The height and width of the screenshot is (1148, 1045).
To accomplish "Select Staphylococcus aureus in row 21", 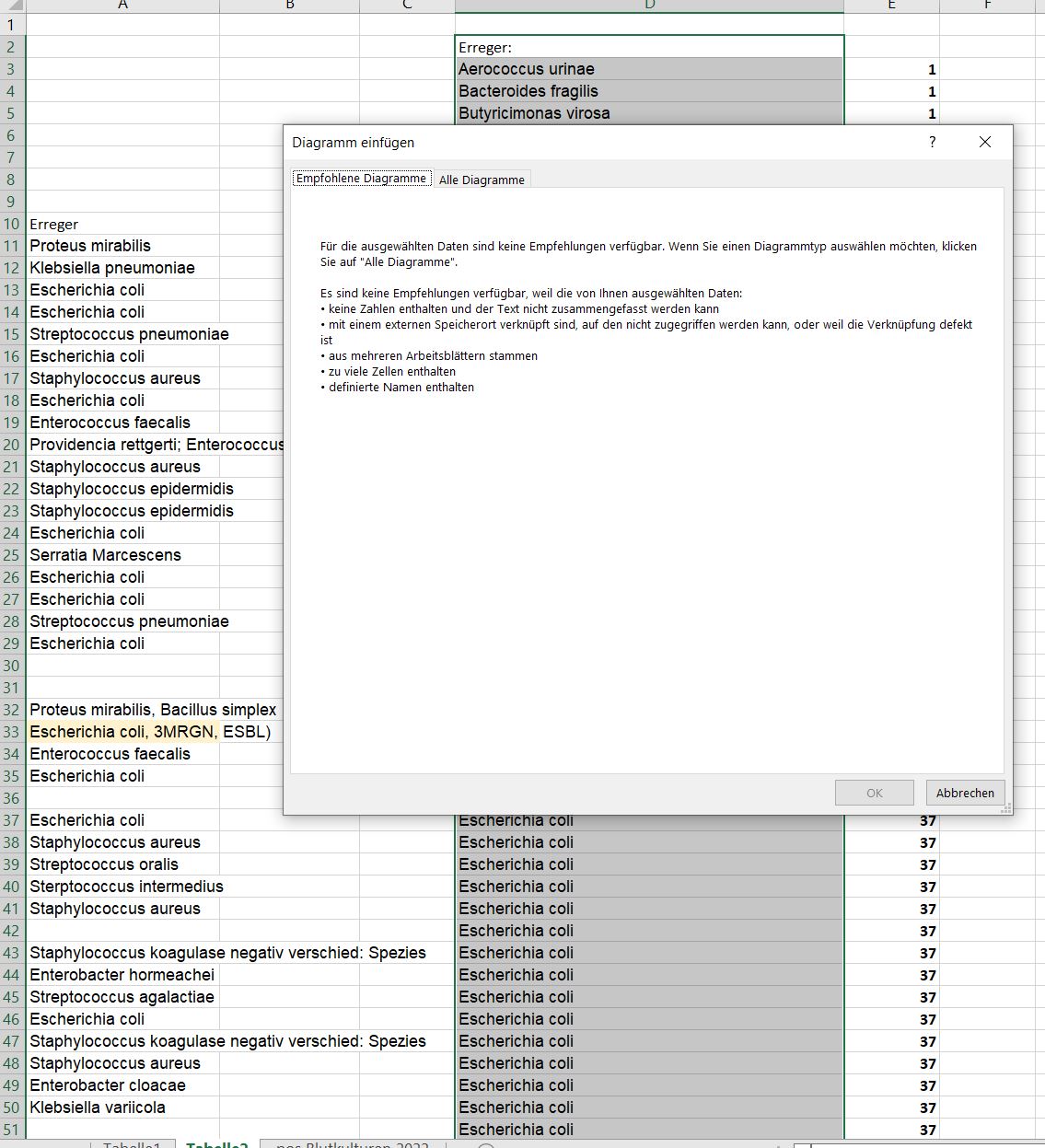I will click(122, 467).
